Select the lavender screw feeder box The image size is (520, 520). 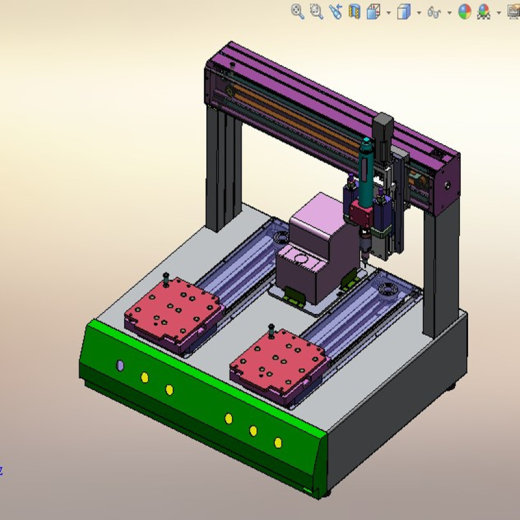(317, 247)
